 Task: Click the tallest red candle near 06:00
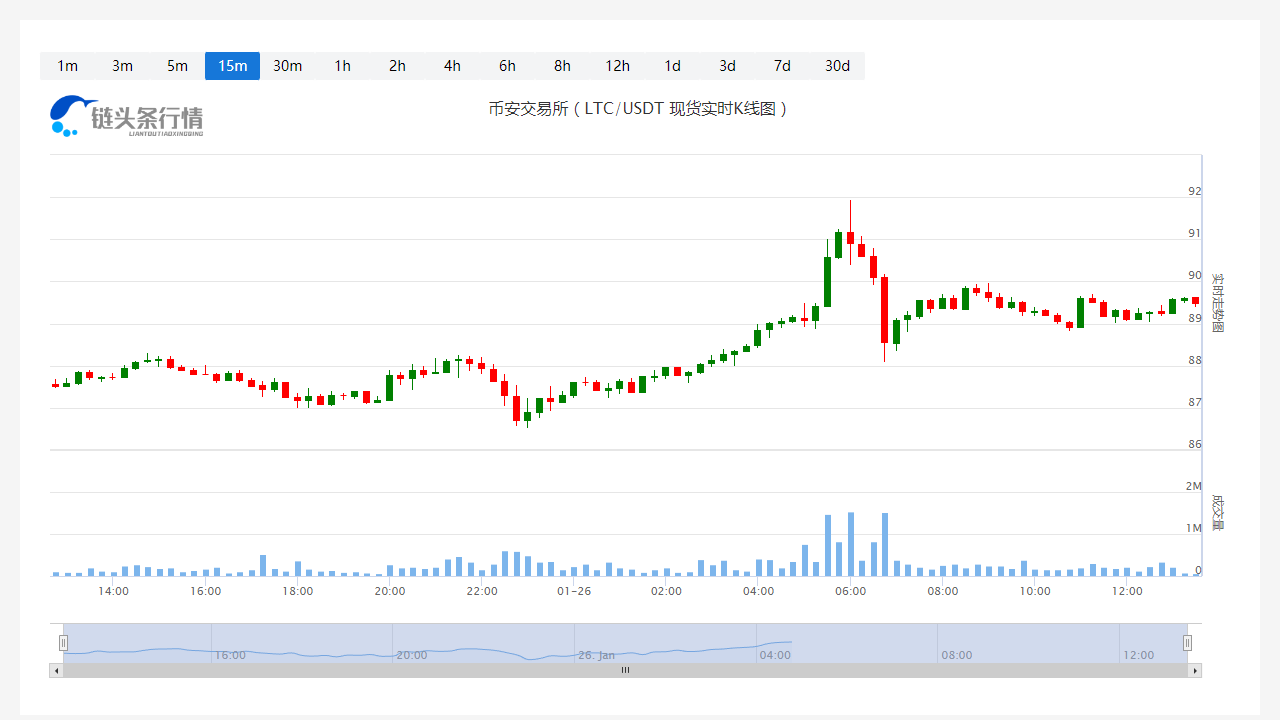coord(885,310)
